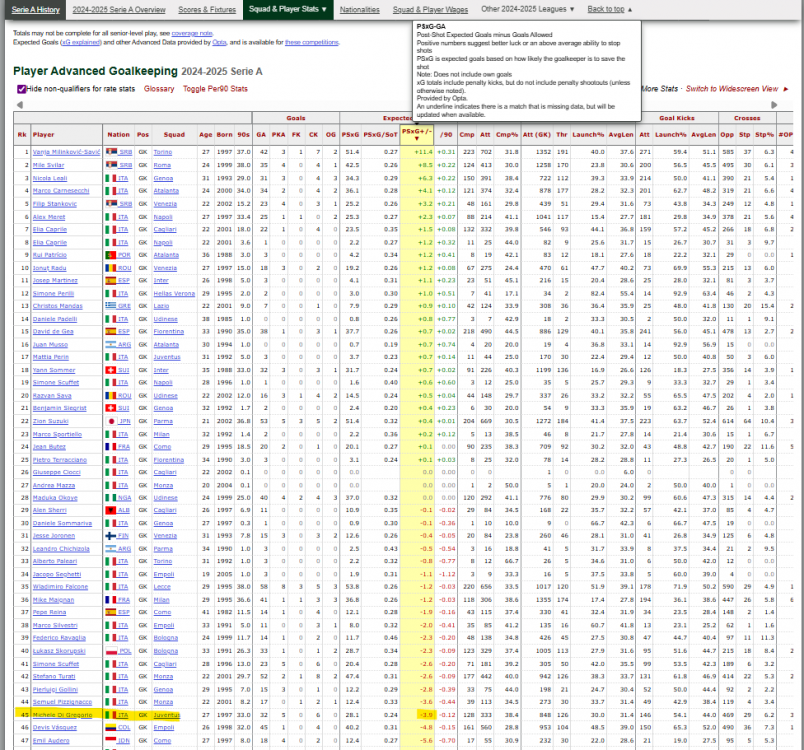The height and width of the screenshot is (750, 804).
Task: Click Serbia flag in Mile Svilar row
Action: [x=111, y=165]
